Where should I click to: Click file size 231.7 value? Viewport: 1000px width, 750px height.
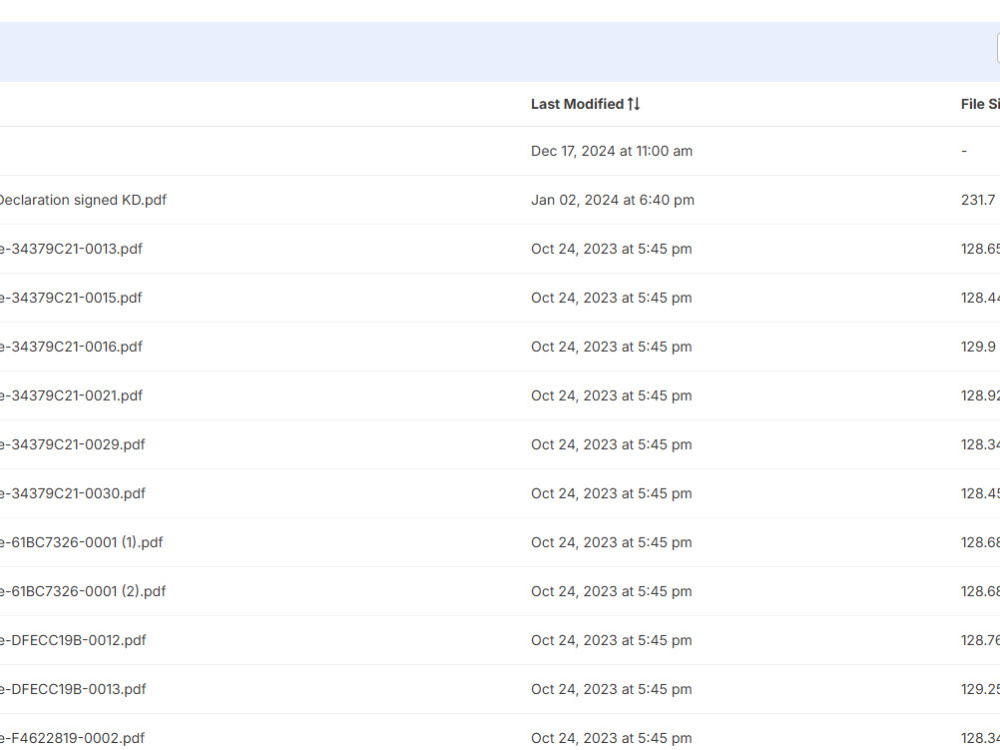(980, 200)
